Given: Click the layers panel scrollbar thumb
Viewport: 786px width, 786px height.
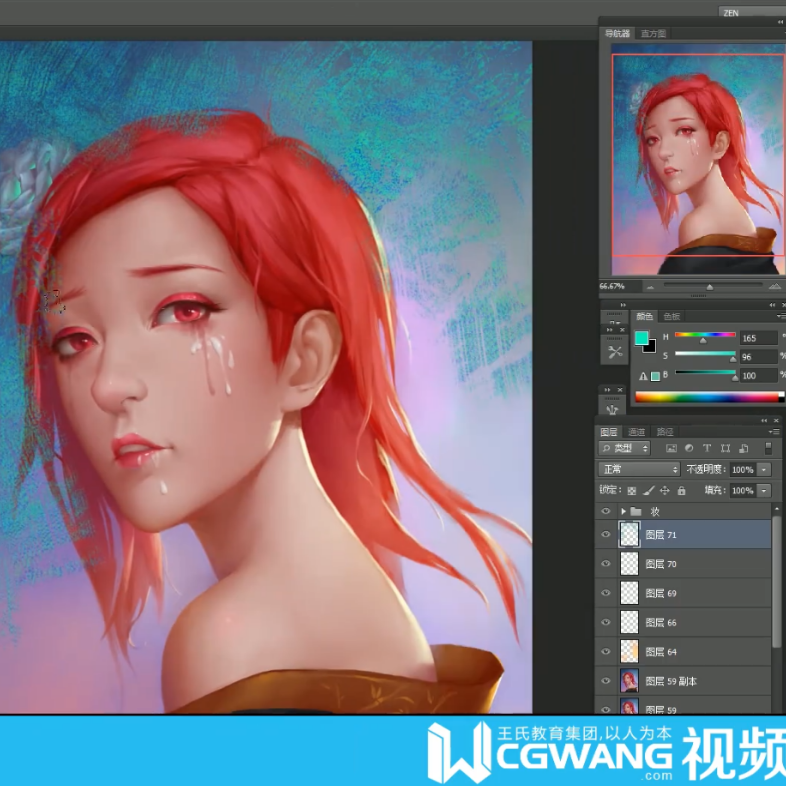Looking at the screenshot, I should 777,581.
